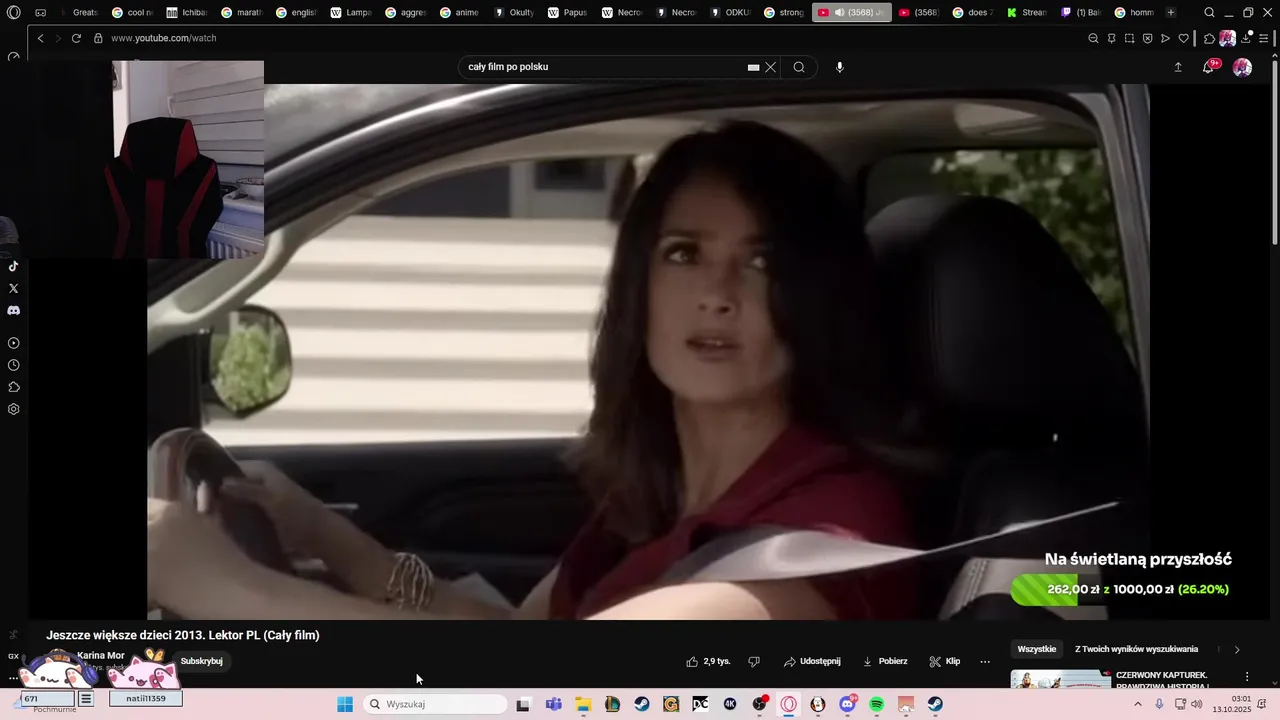Open the Czerwony Kapturek video thumbnail

1060,679
